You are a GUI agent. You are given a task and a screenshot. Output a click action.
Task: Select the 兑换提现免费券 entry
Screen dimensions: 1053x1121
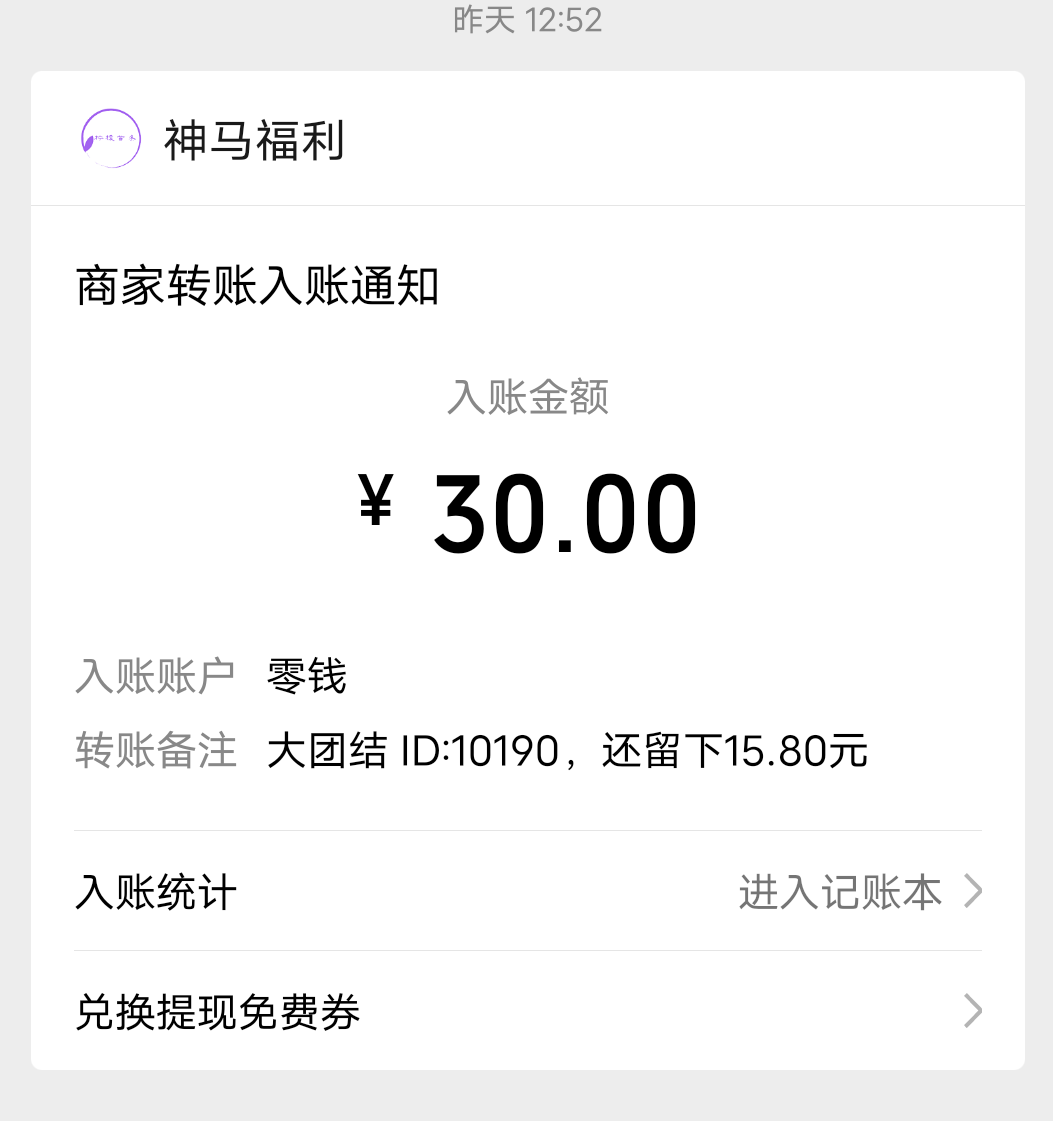[x=218, y=1011]
